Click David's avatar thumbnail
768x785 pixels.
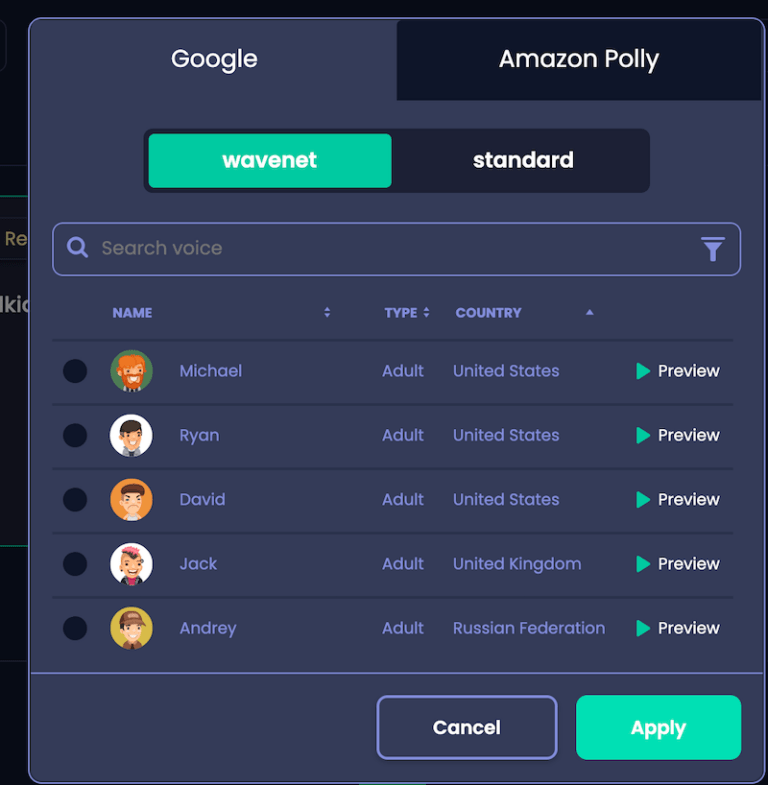131,500
